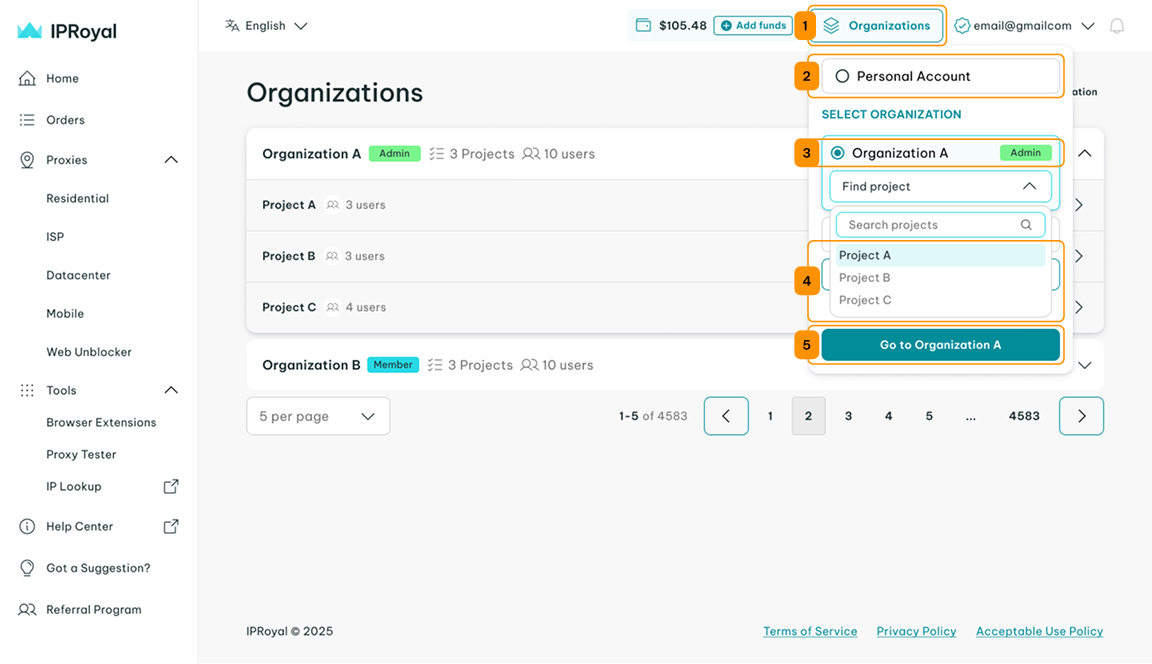This screenshot has height=664, width=1152.
Task: Click the wallet balance icon
Action: point(644,26)
